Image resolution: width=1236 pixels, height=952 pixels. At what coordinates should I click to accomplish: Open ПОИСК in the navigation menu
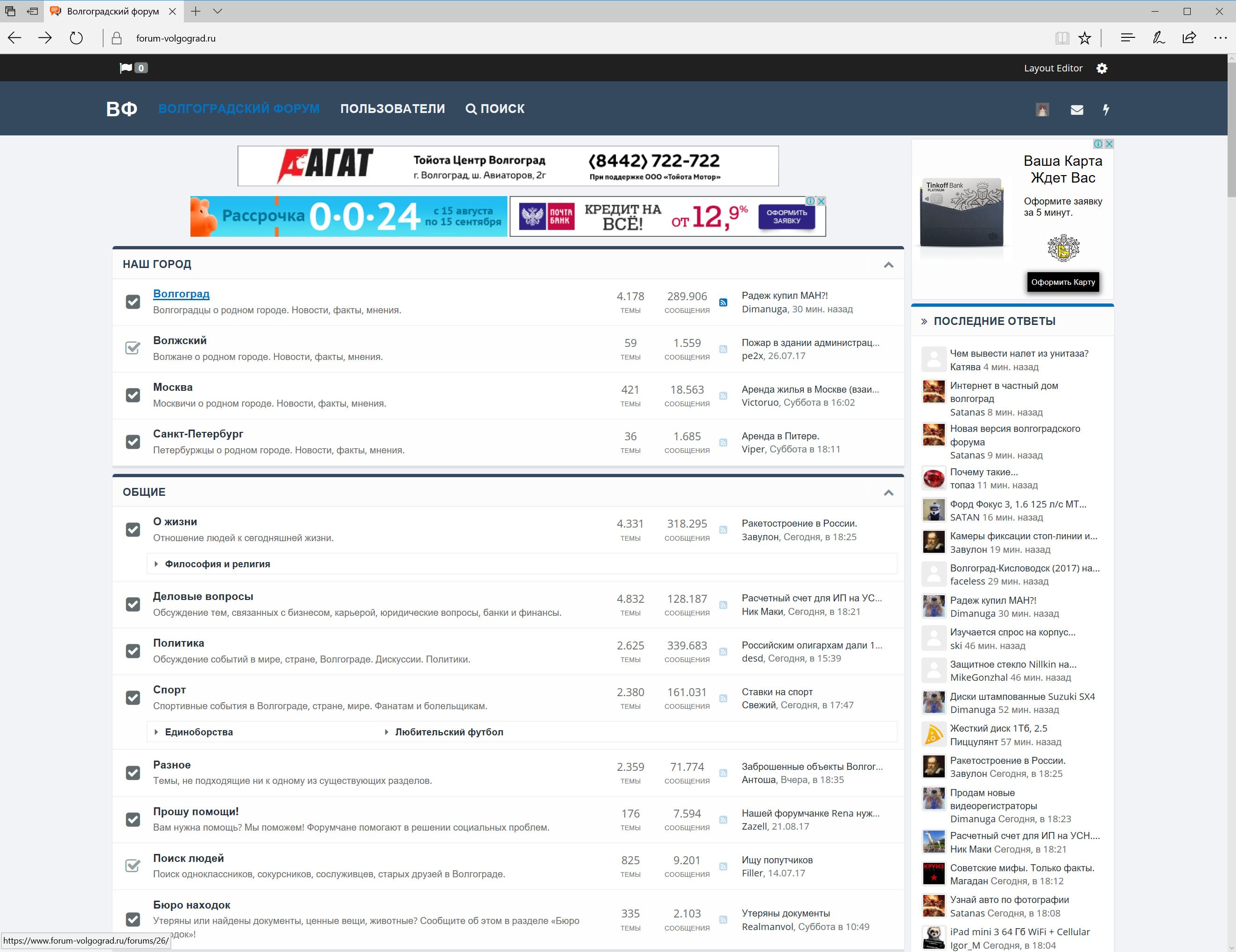point(495,109)
